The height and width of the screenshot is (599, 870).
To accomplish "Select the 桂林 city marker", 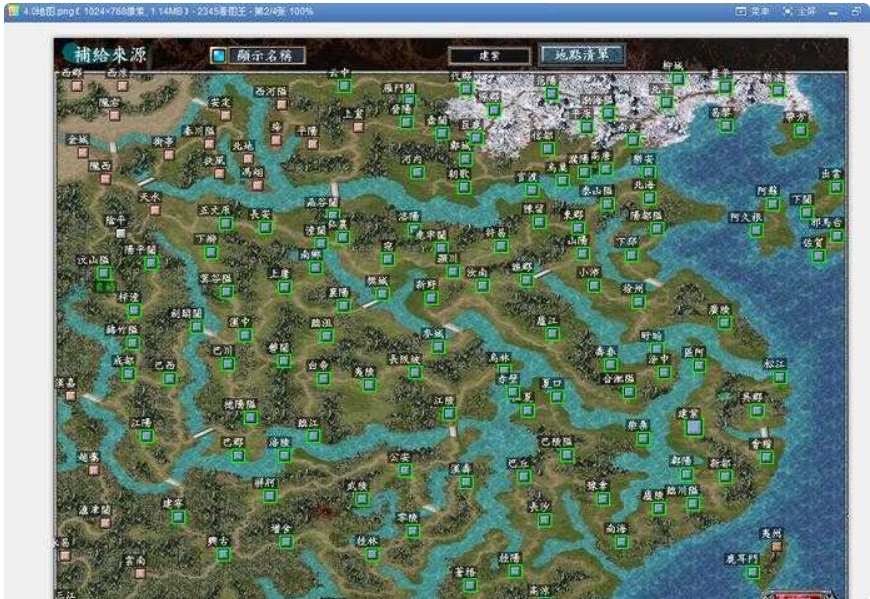I will point(372,553).
